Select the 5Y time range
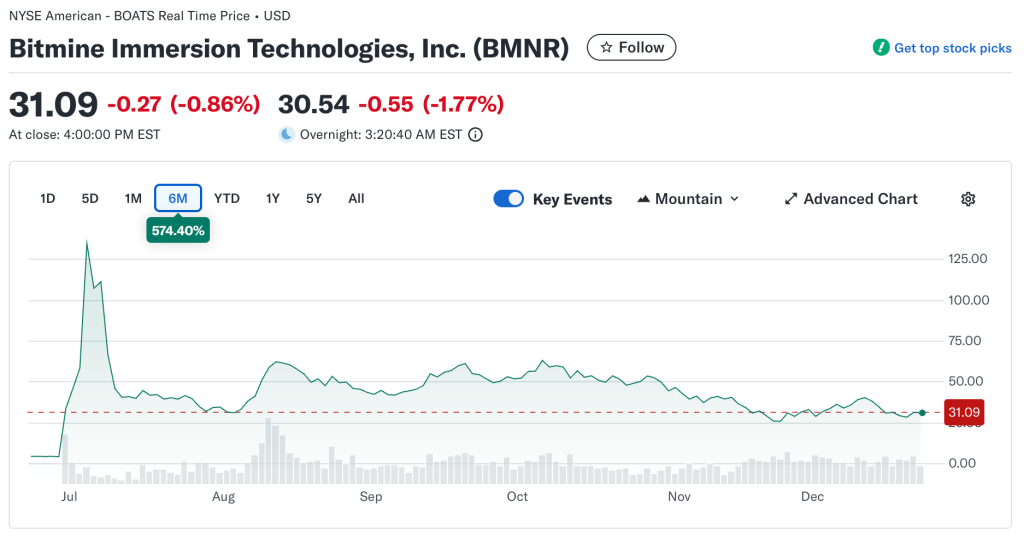Screen dimensions: 1024x537 (314, 198)
